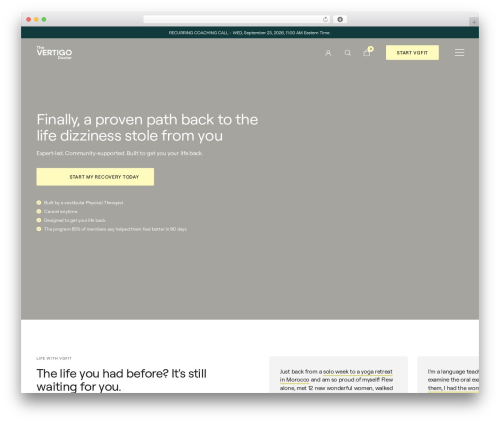This screenshot has height=423, width=500.
Task: Click the browser extension icon beside address bar
Action: tap(340, 19)
